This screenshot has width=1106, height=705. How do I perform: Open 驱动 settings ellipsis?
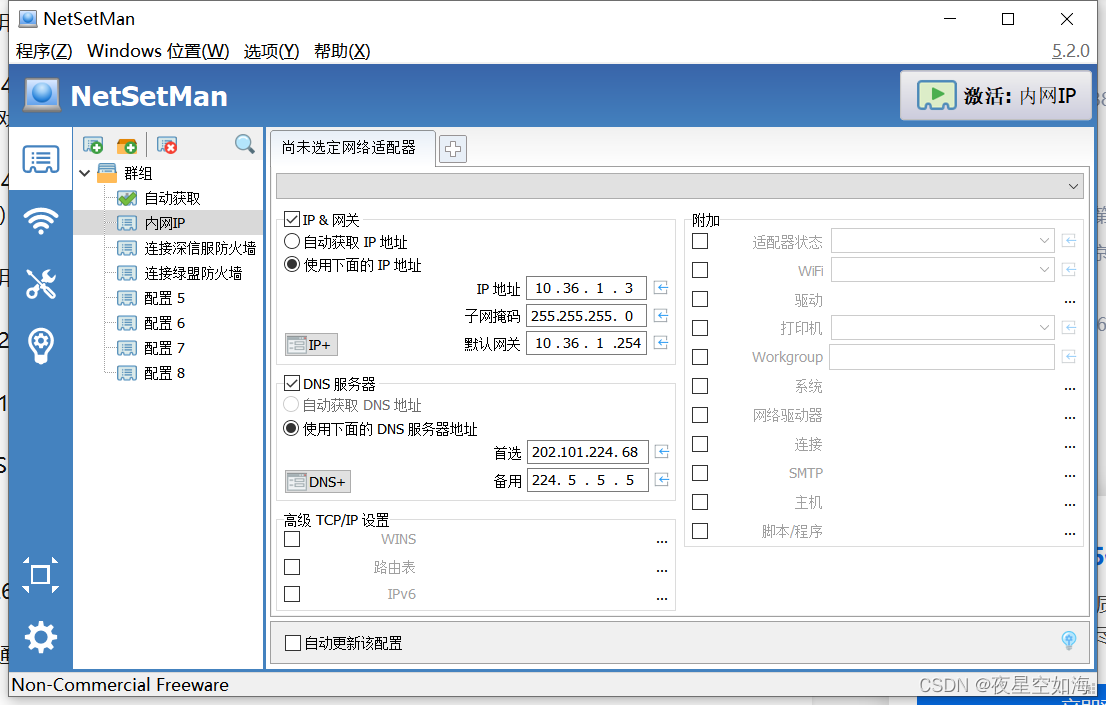pos(1070,301)
